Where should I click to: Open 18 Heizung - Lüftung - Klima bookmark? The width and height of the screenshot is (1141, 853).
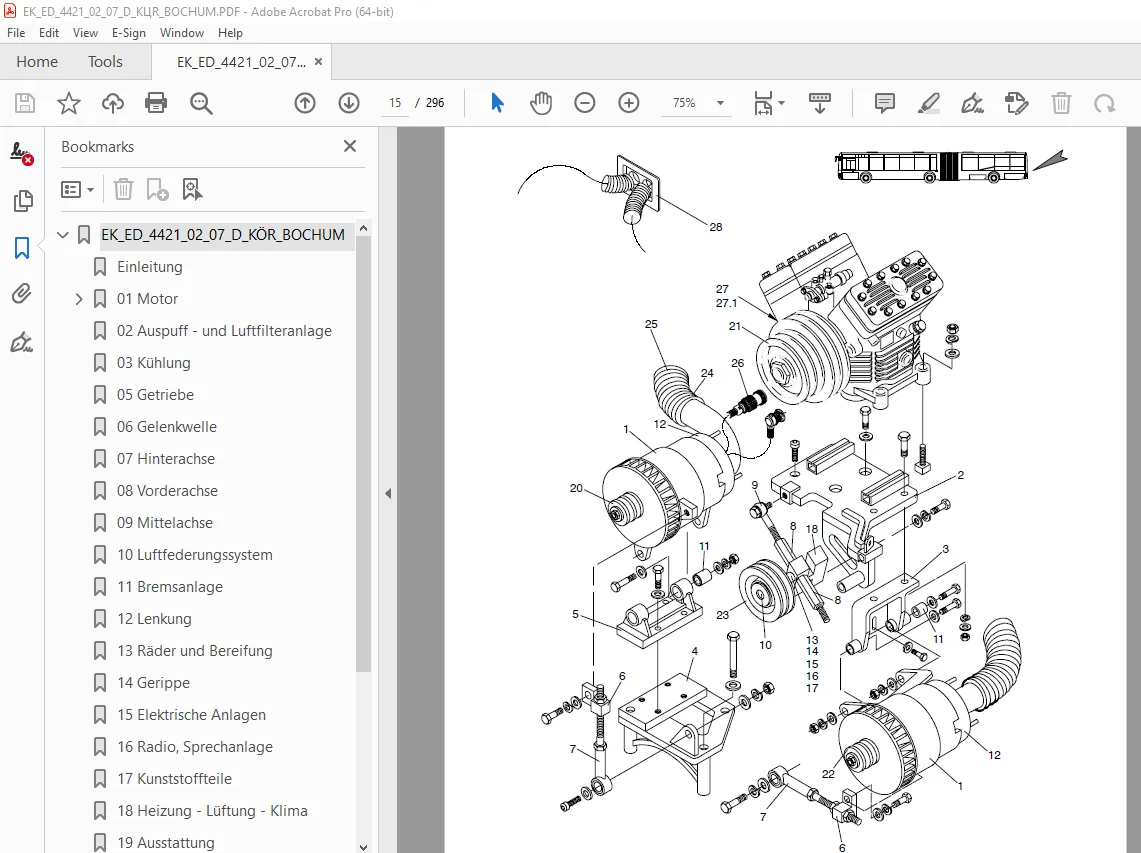pyautogui.click(x=212, y=812)
